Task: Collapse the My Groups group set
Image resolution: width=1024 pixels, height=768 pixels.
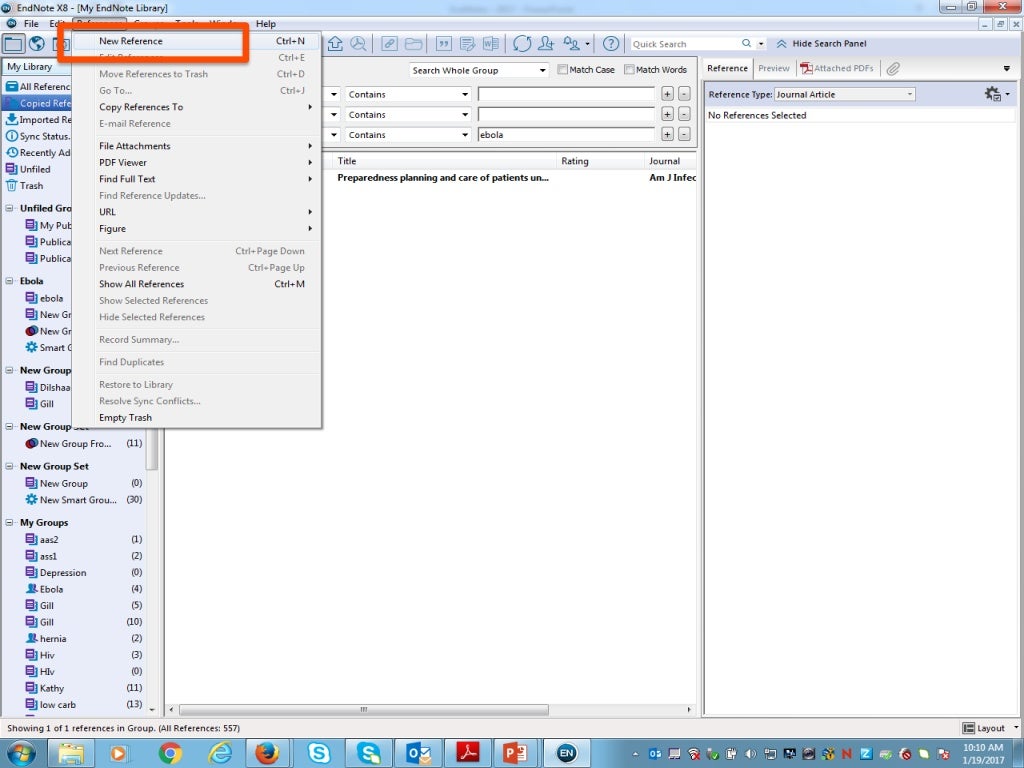Action: (10, 522)
